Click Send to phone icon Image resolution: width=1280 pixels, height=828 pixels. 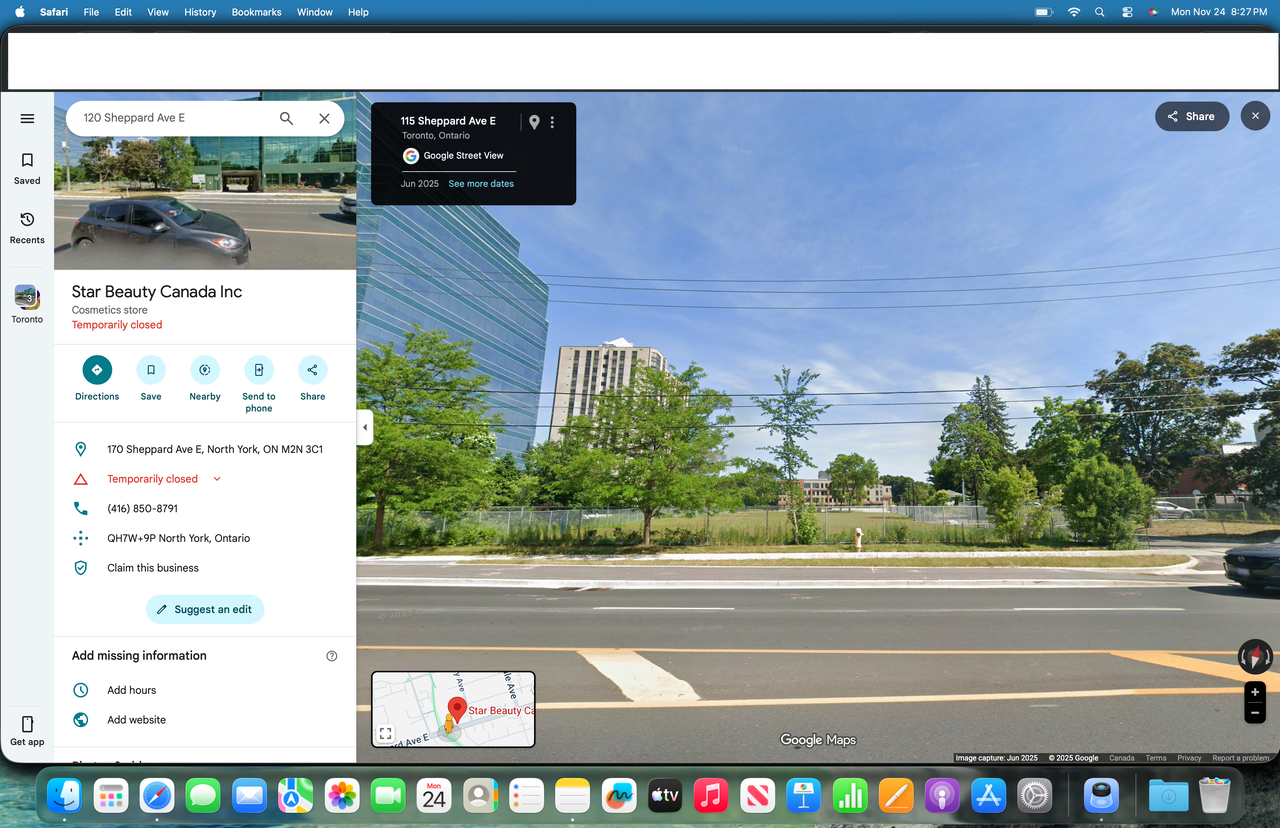(259, 370)
